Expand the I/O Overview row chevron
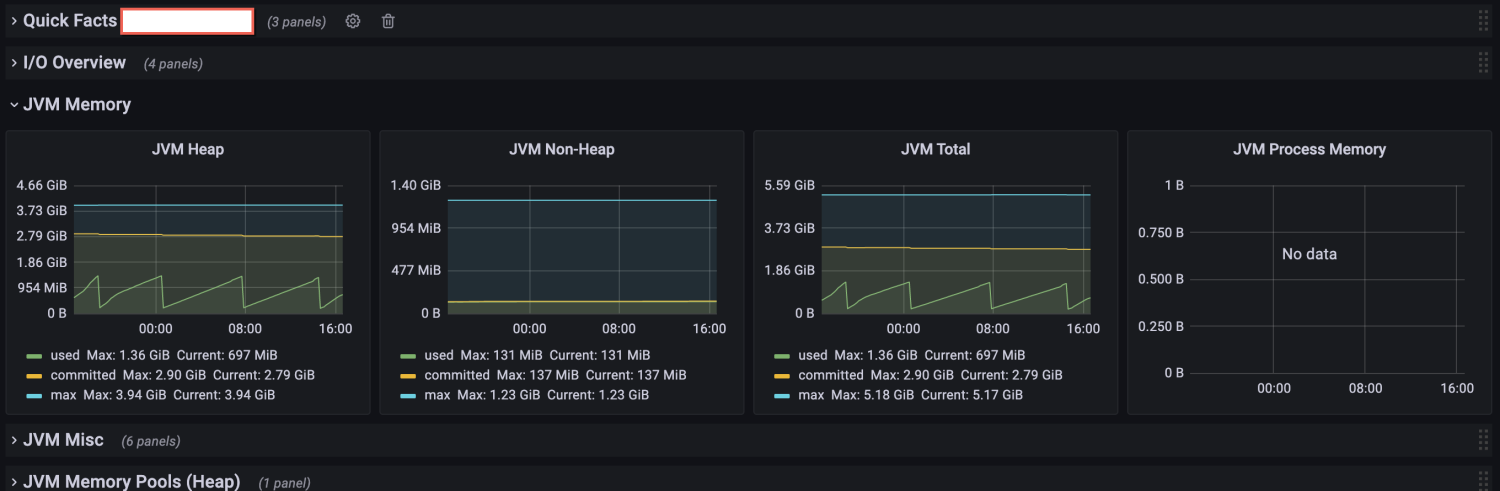This screenshot has width=1500, height=491. tap(14, 63)
